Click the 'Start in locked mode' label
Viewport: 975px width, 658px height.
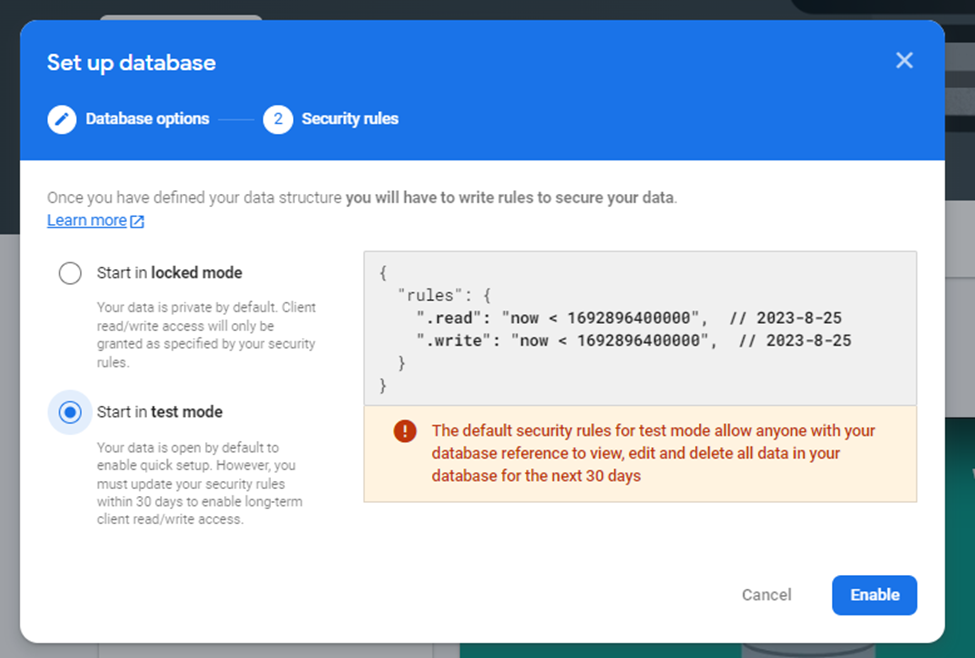coord(169,273)
